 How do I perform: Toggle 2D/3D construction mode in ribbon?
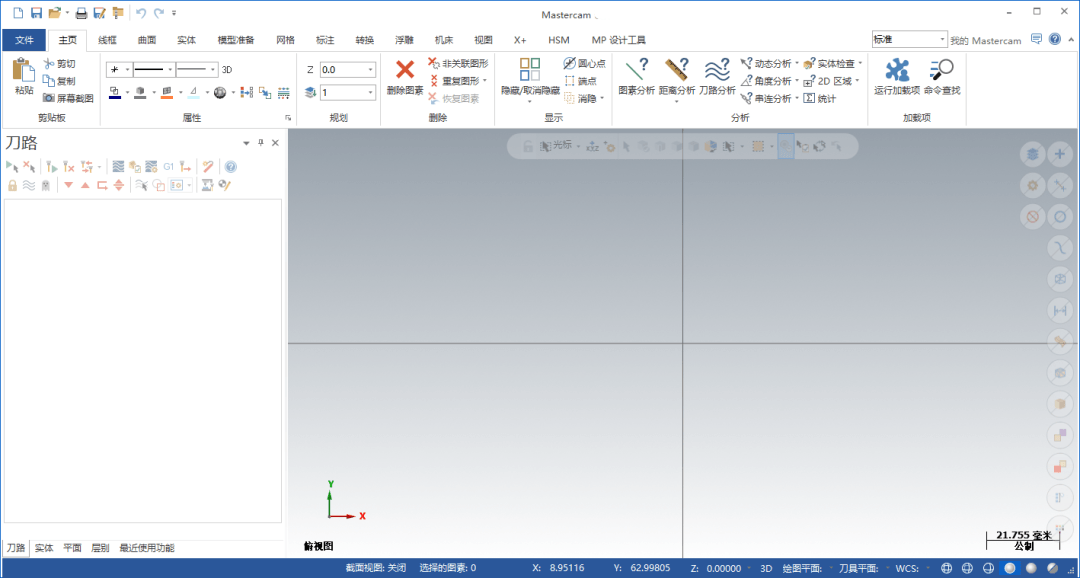point(227,70)
